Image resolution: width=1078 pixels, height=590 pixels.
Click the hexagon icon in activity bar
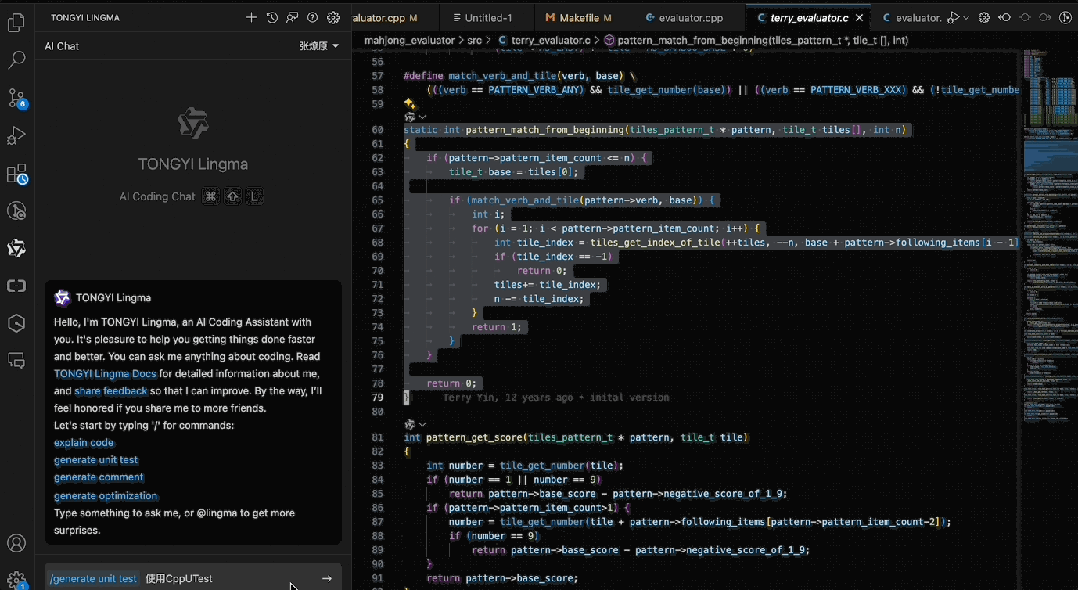(16, 323)
